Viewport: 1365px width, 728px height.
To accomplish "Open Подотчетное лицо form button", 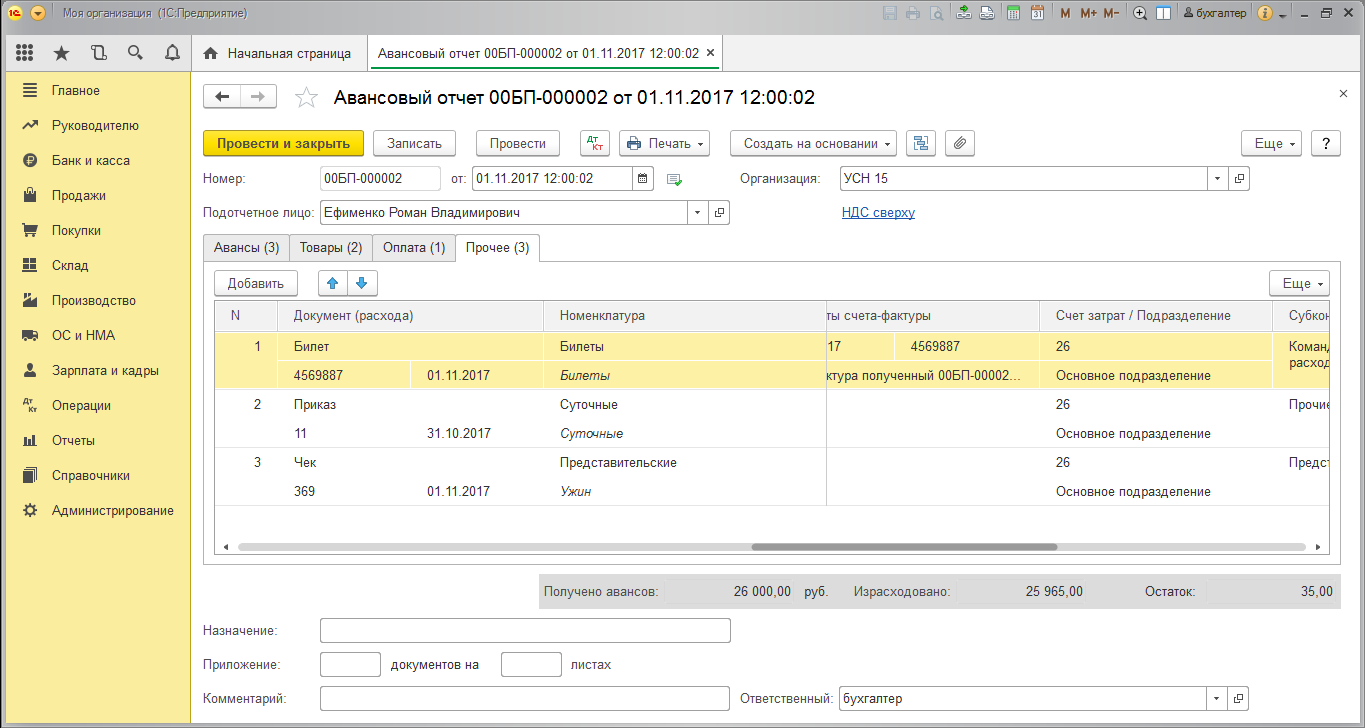I will point(719,213).
